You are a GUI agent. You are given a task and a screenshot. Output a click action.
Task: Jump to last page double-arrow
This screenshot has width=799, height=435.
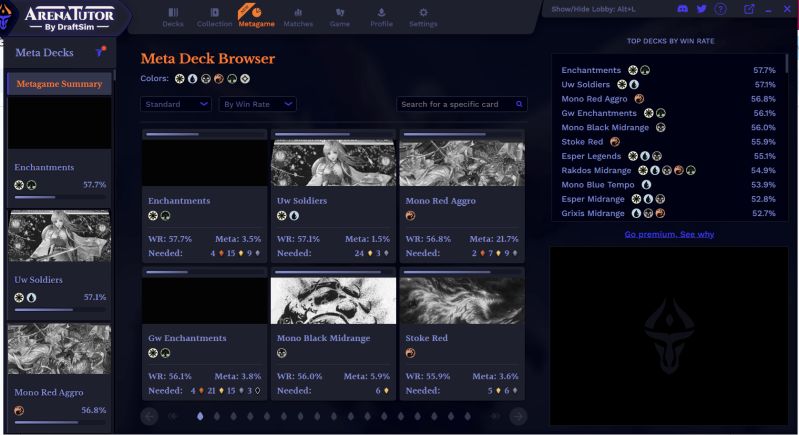[495, 417]
